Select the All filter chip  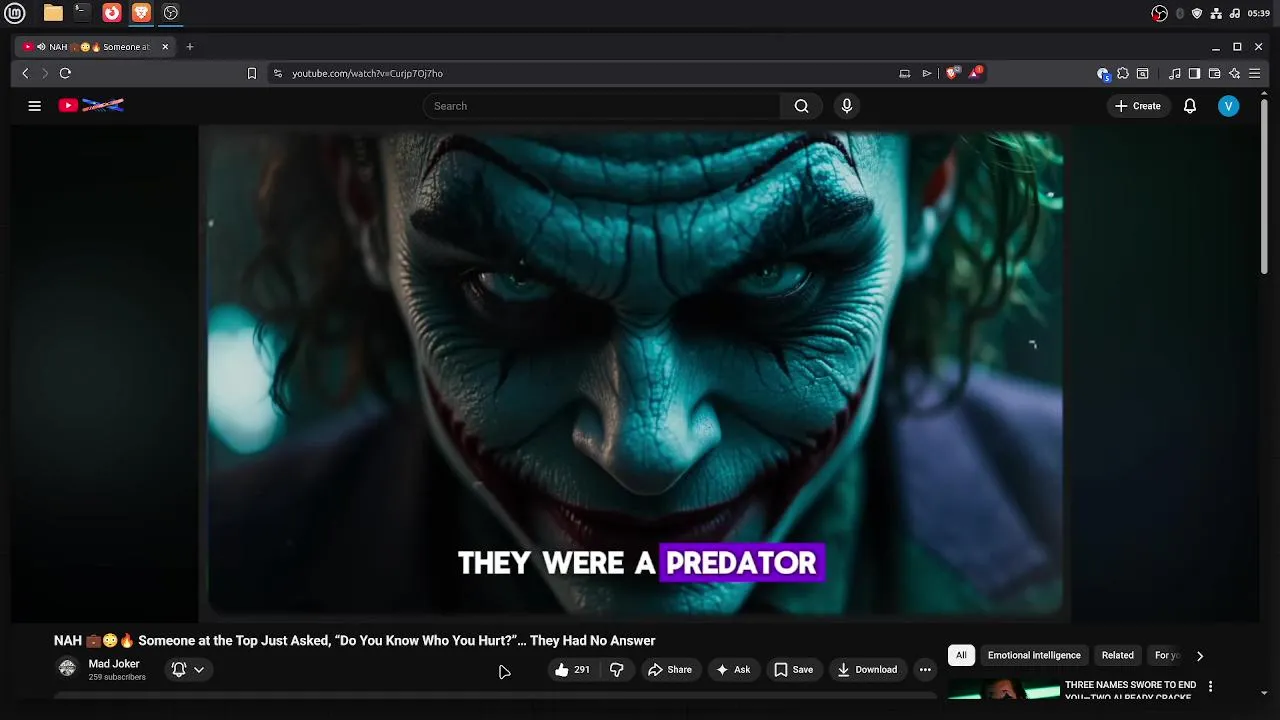pos(961,655)
